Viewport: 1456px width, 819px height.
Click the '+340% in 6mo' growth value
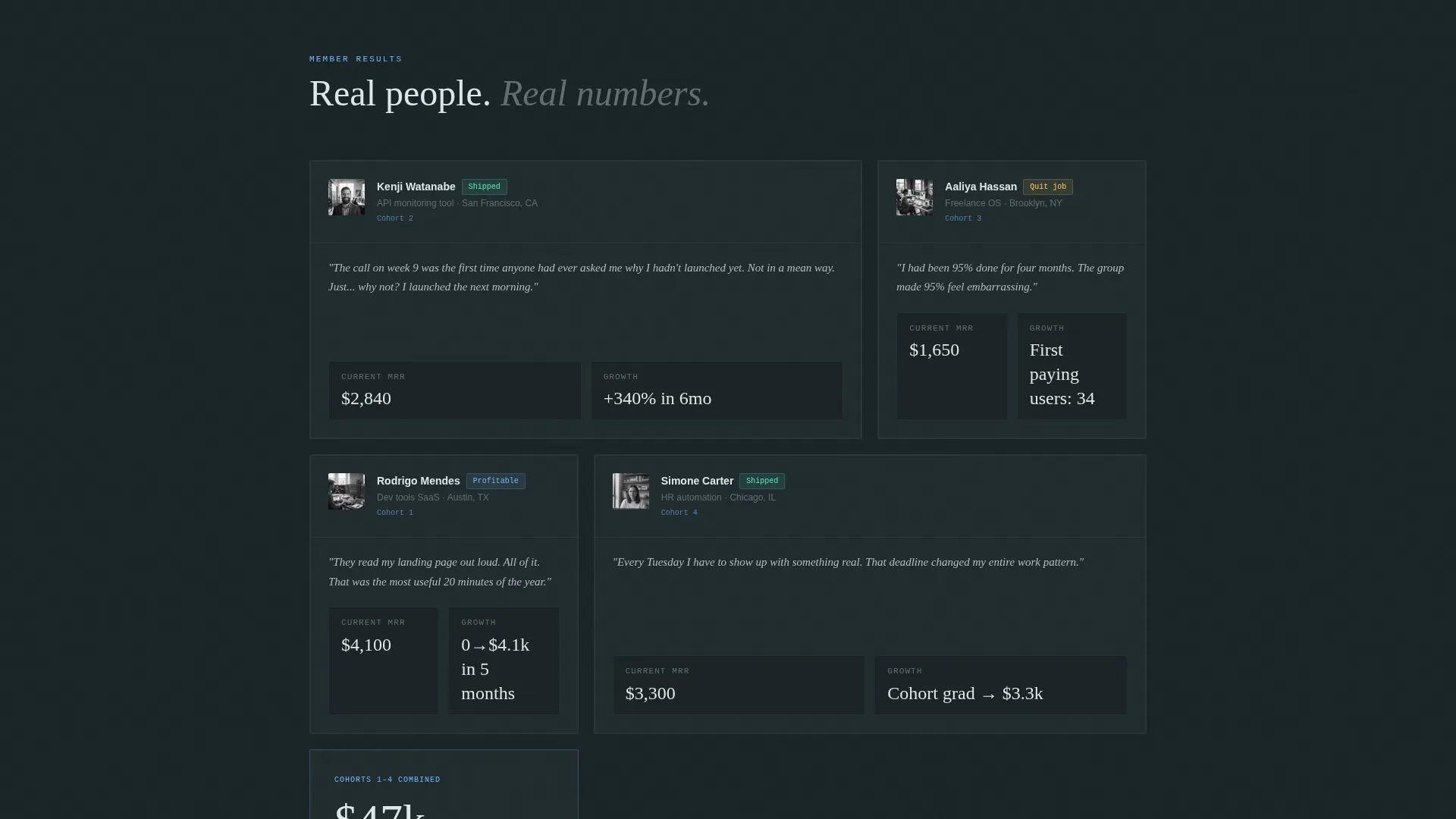[x=657, y=399]
